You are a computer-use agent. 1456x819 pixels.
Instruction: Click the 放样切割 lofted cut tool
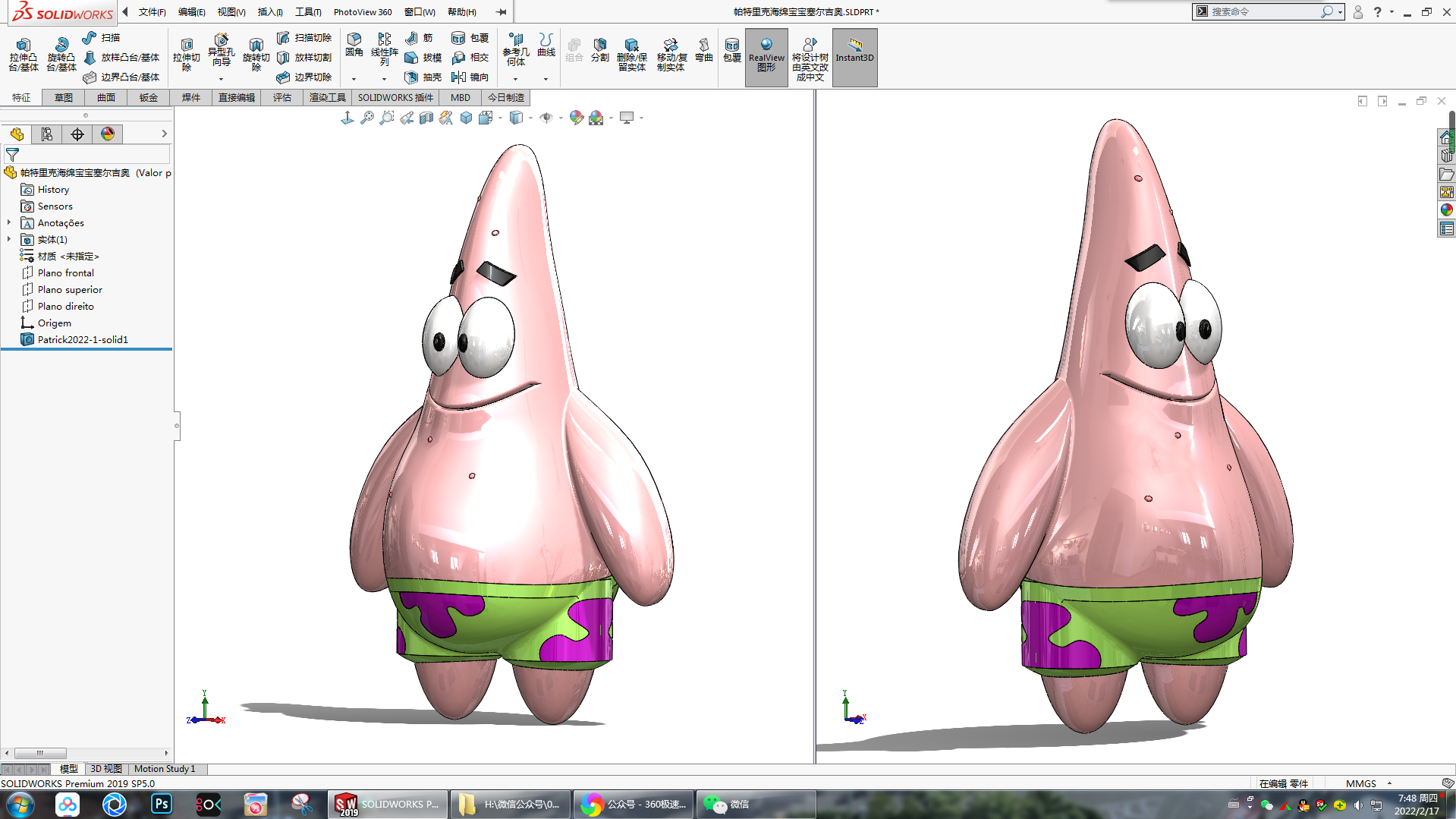click(304, 57)
